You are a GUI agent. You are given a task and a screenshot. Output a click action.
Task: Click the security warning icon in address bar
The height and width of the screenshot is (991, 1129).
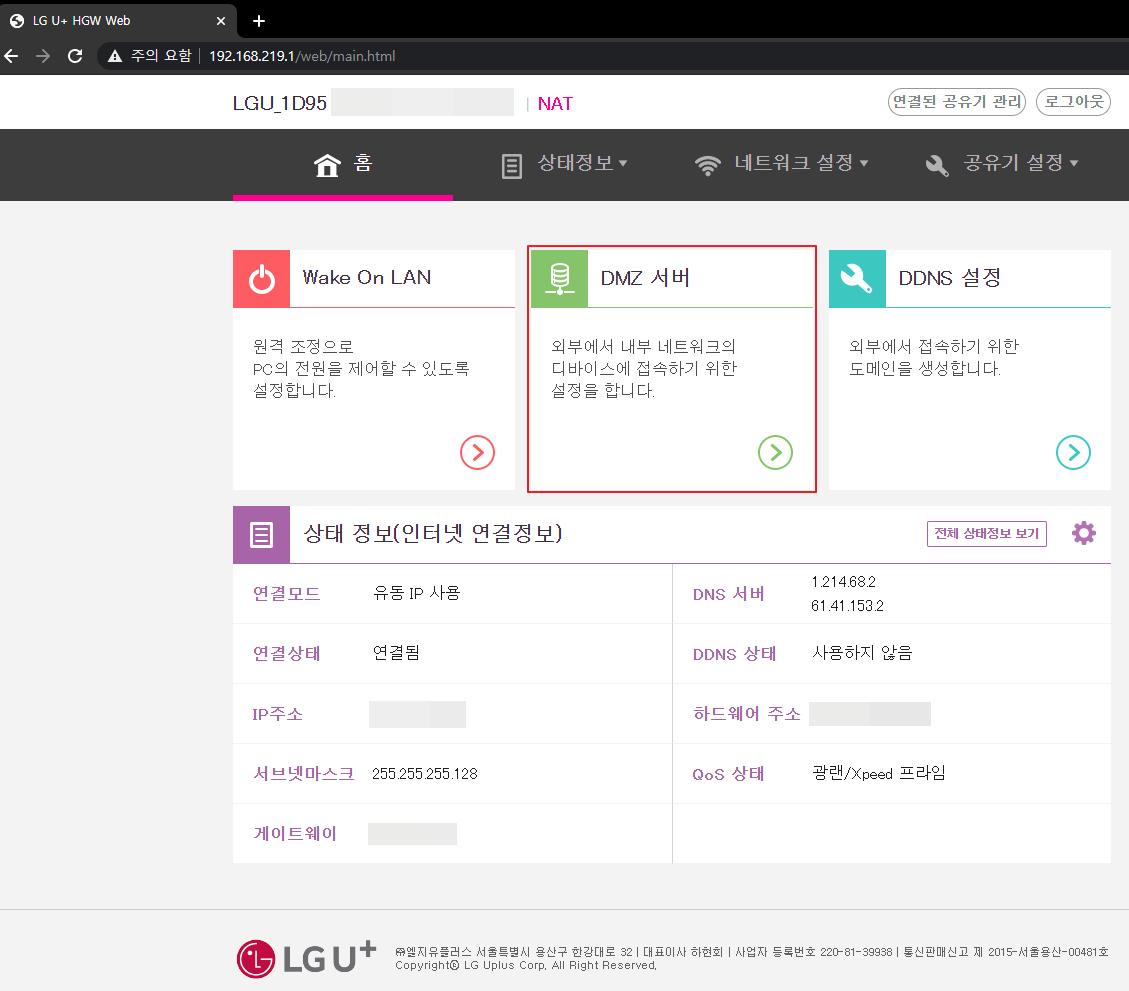tap(114, 56)
